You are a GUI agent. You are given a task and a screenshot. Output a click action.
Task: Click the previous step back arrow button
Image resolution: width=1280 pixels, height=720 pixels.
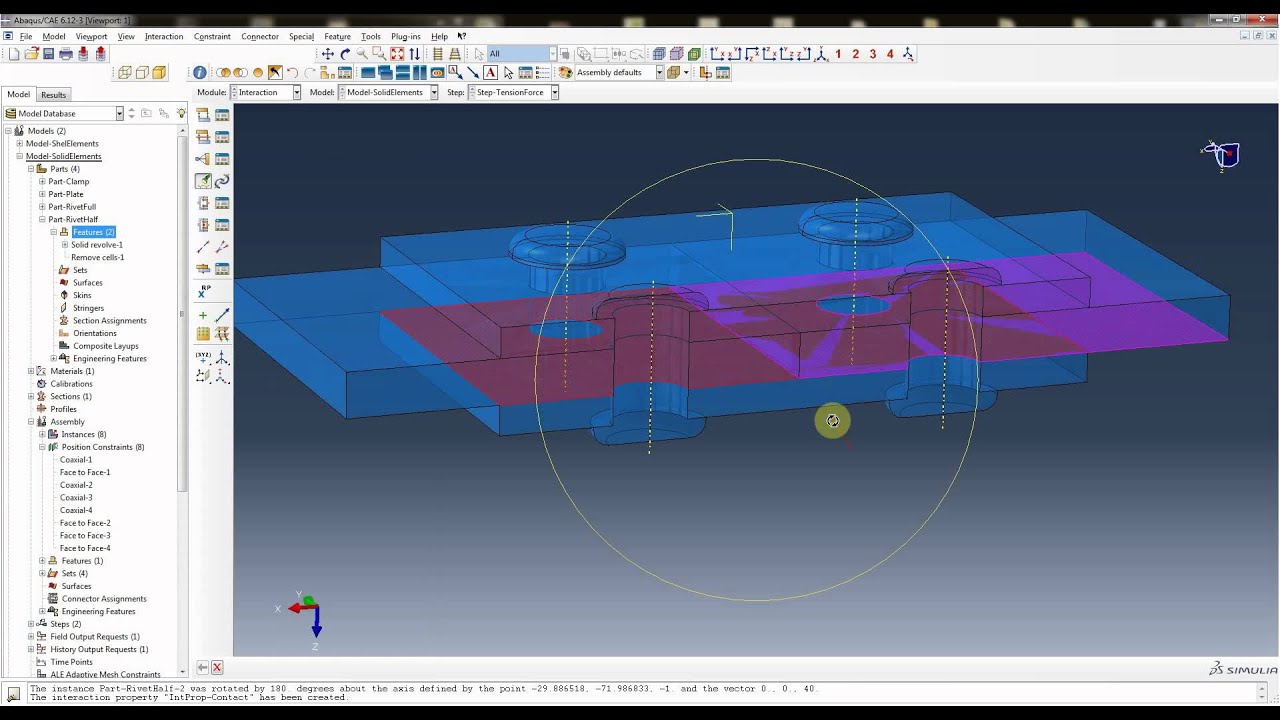[x=202, y=667]
